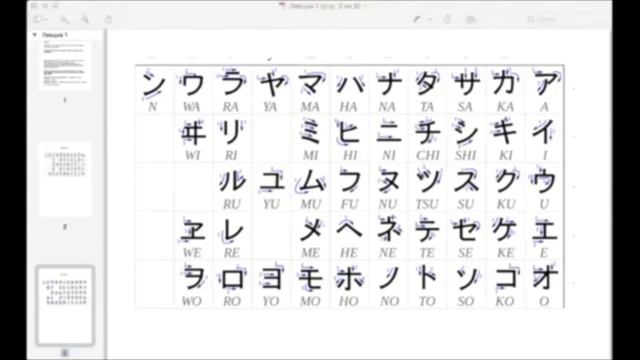Open the sidebar view options menu
The width and height of the screenshot is (640, 360).
click(40, 19)
